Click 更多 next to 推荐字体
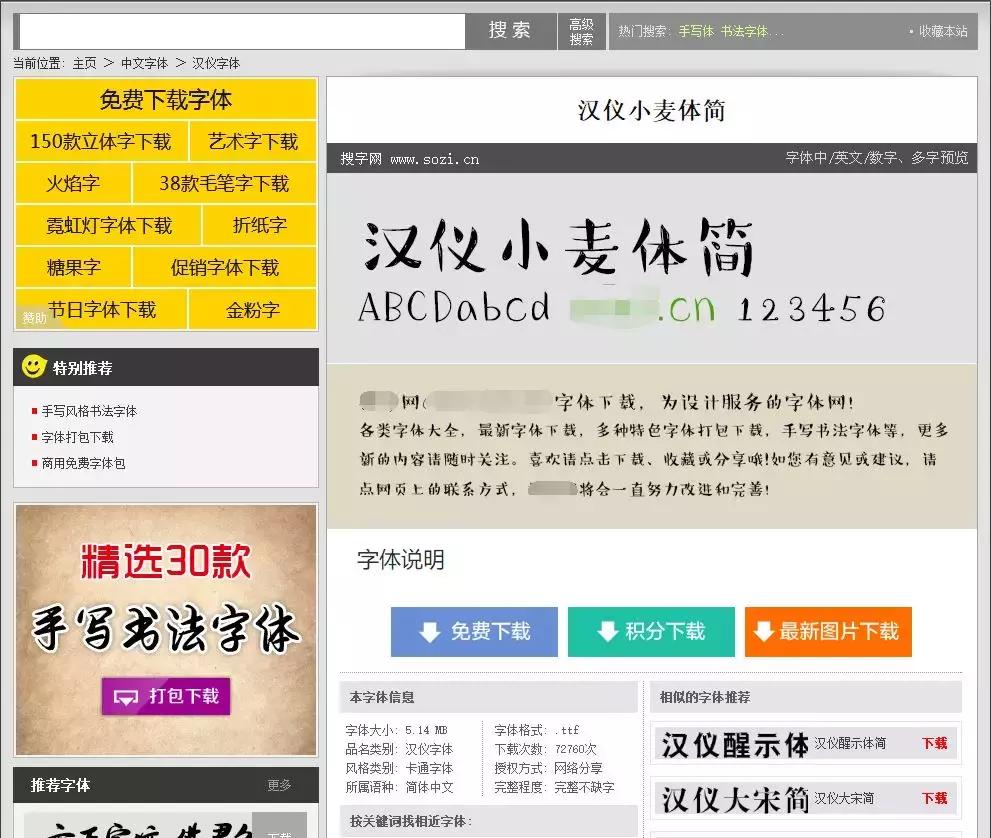Image resolution: width=991 pixels, height=838 pixels. (x=280, y=786)
